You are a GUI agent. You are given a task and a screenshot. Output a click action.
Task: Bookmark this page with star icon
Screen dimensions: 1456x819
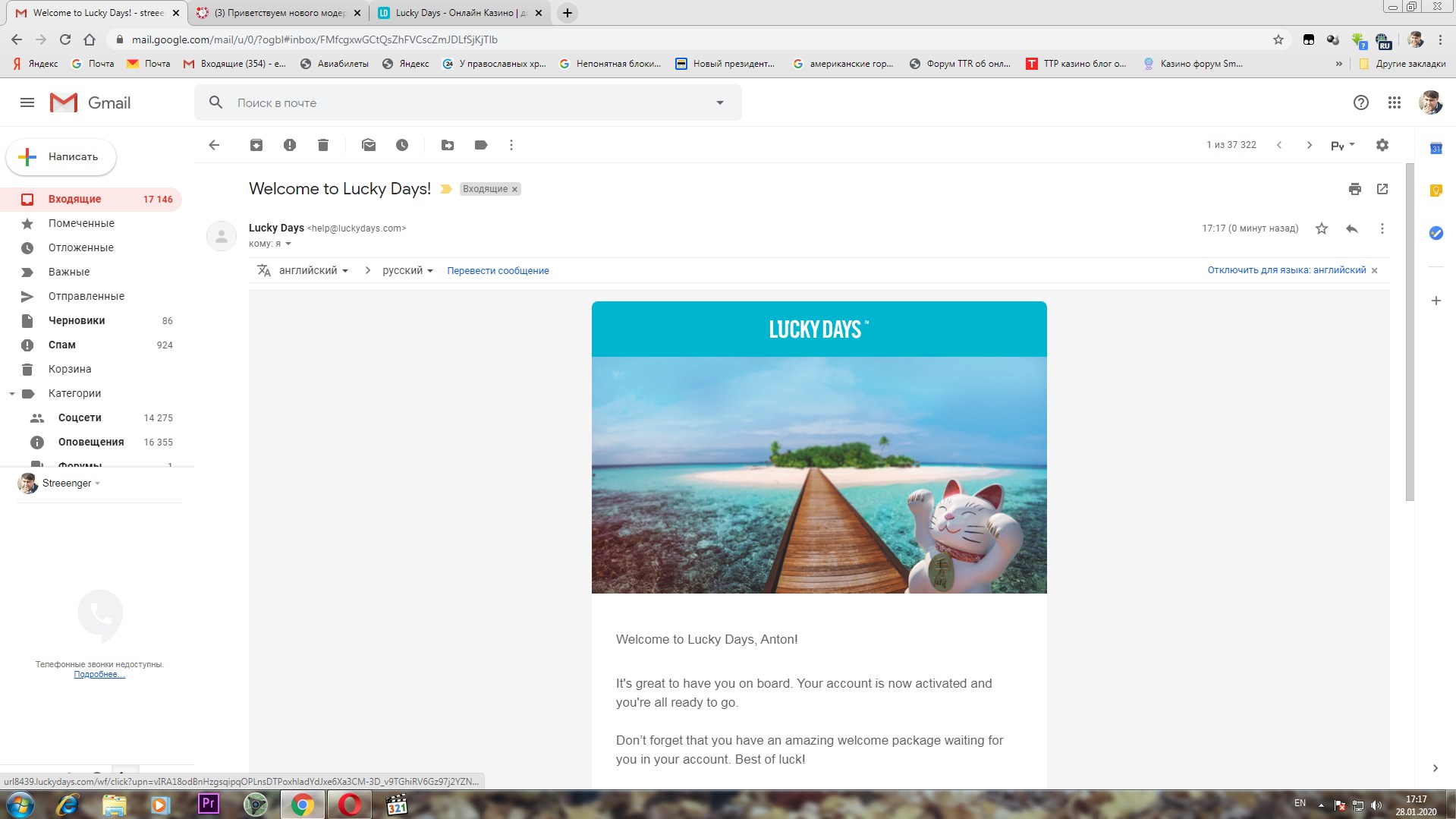coord(1278,39)
